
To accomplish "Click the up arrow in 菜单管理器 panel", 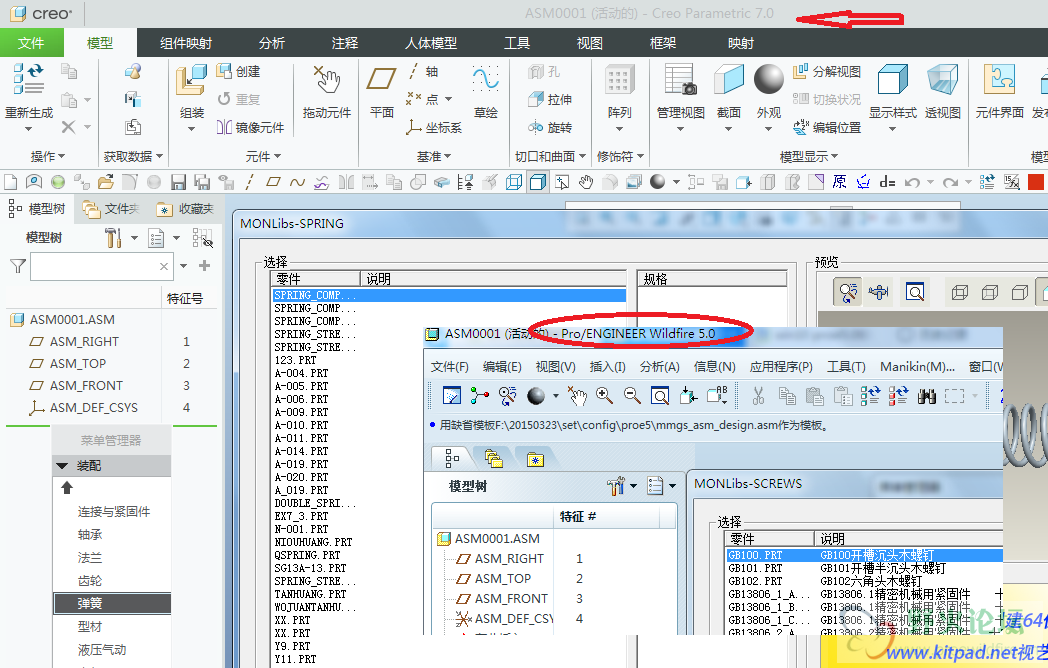I will (x=67, y=488).
